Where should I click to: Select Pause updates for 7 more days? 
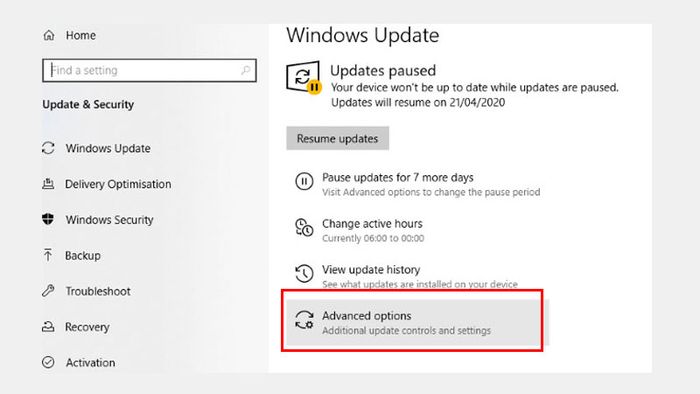point(398,178)
